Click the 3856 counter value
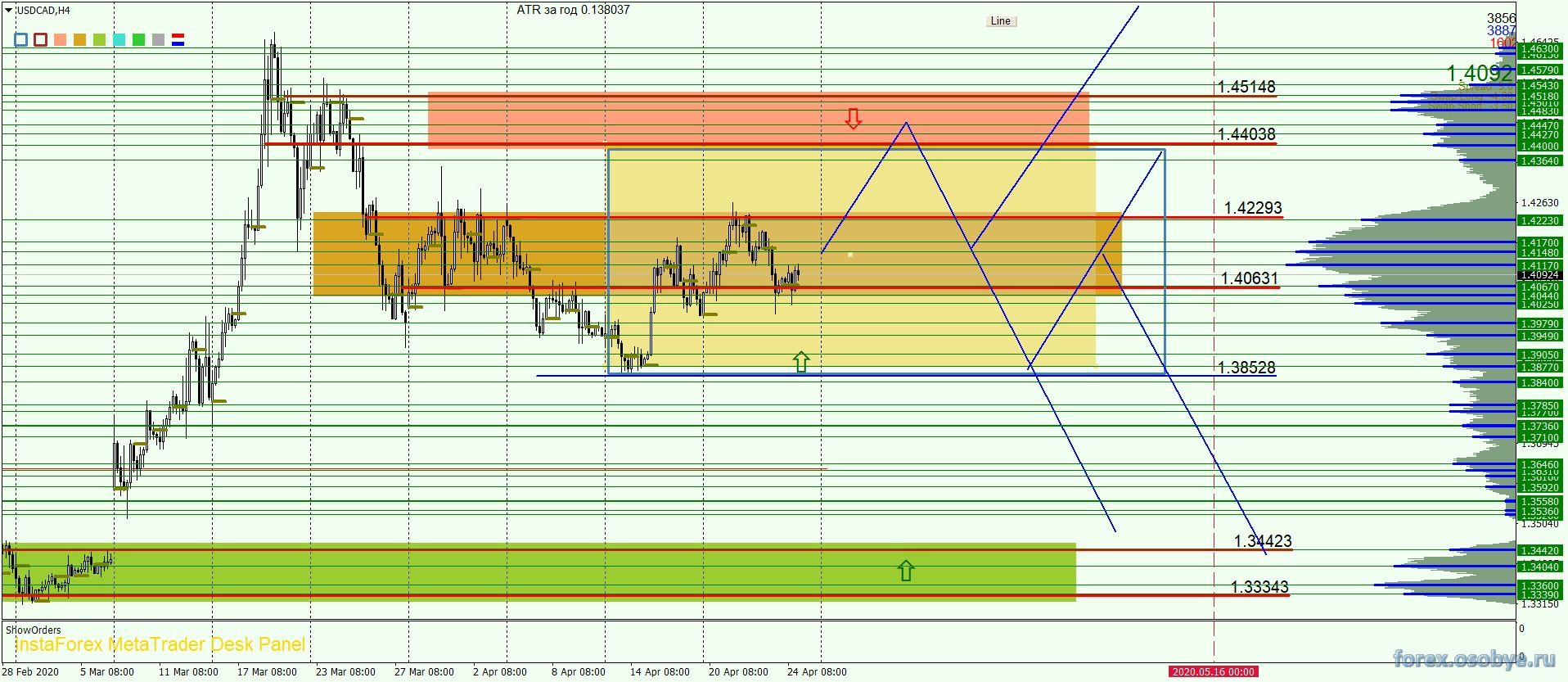The height and width of the screenshot is (682, 1568). [1501, 18]
